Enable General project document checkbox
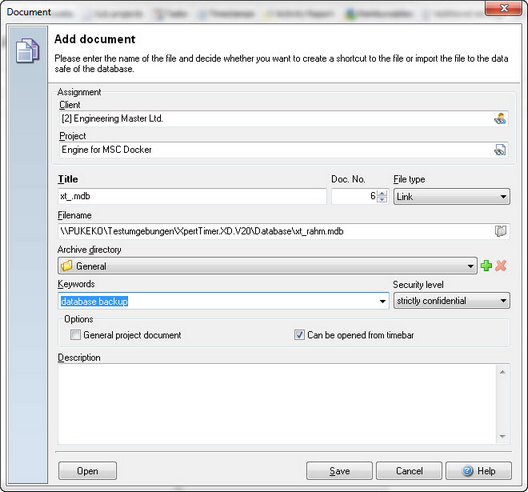This screenshot has height=492, width=528. pos(75,335)
